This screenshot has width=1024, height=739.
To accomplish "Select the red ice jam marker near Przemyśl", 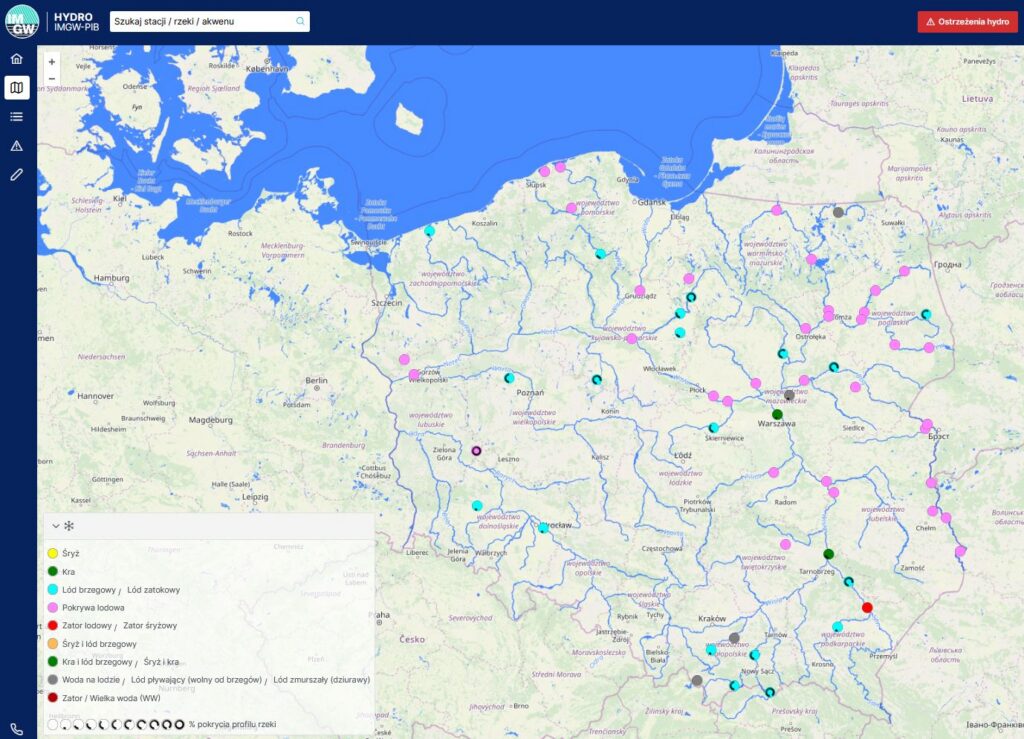I will [x=867, y=607].
